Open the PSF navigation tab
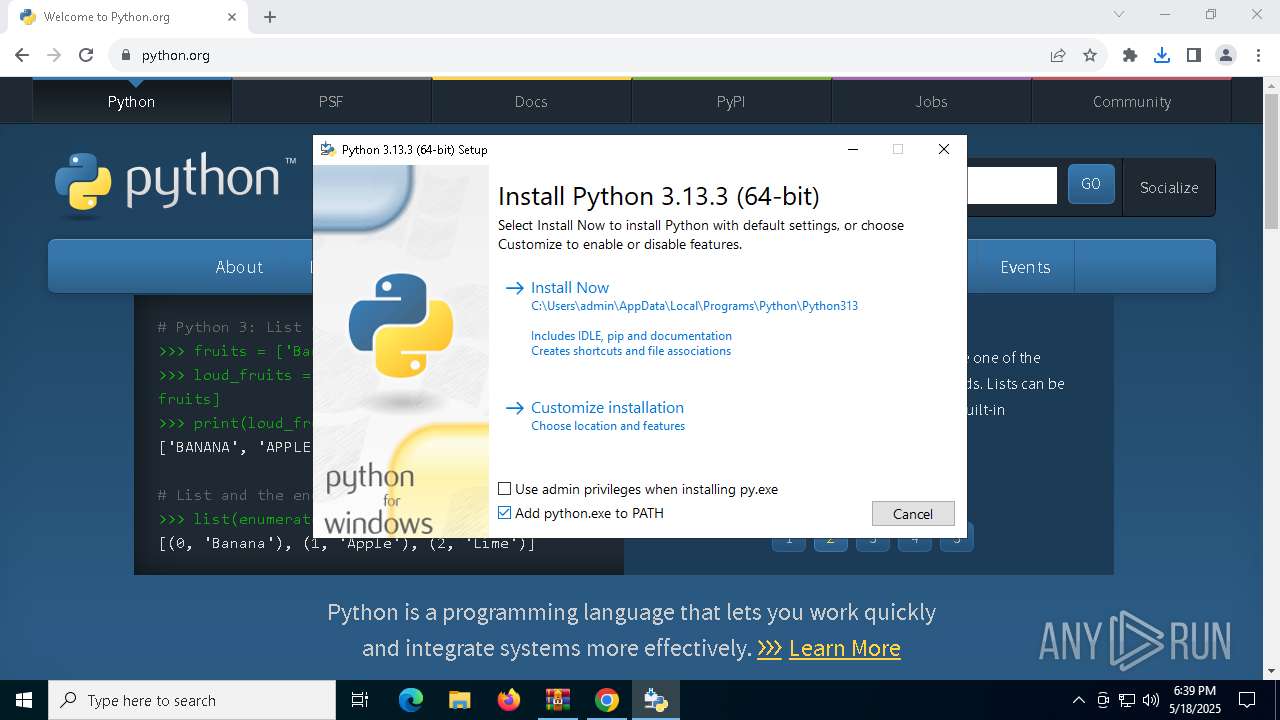Image resolution: width=1280 pixels, height=720 pixels. coord(331,101)
